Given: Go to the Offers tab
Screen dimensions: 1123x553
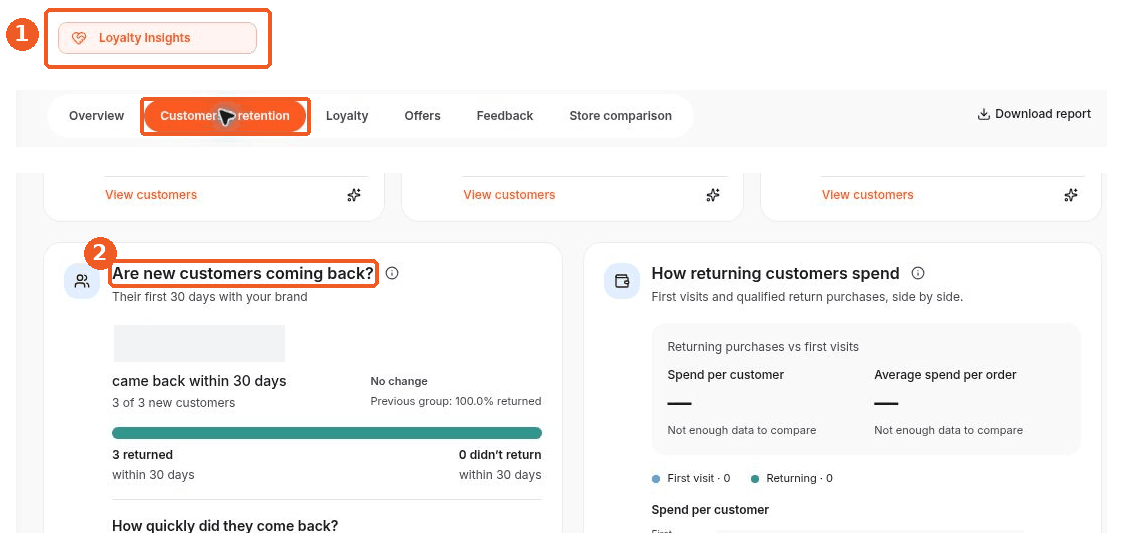Looking at the screenshot, I should [422, 116].
